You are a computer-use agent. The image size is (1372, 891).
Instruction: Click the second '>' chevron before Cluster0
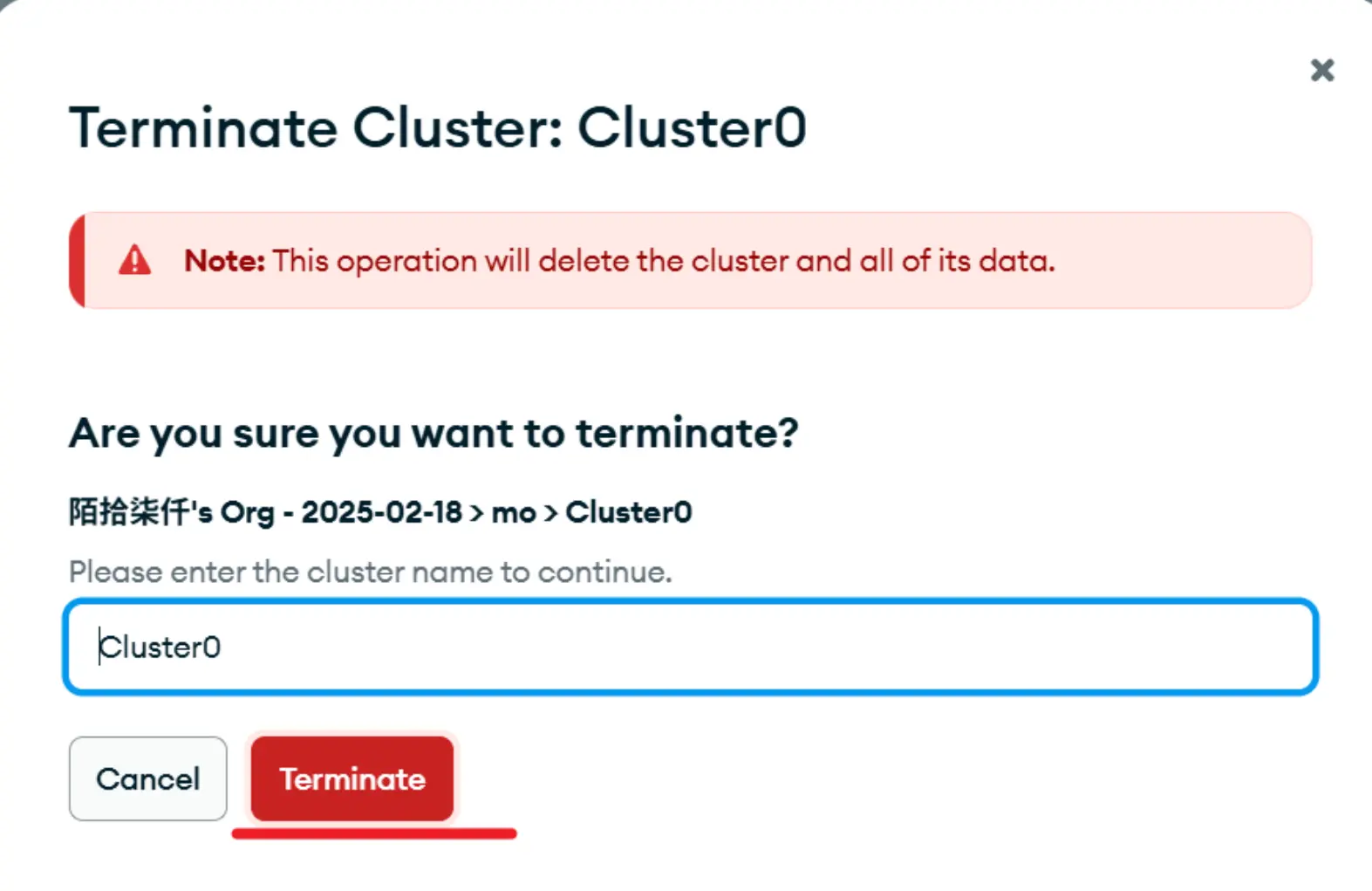click(551, 512)
